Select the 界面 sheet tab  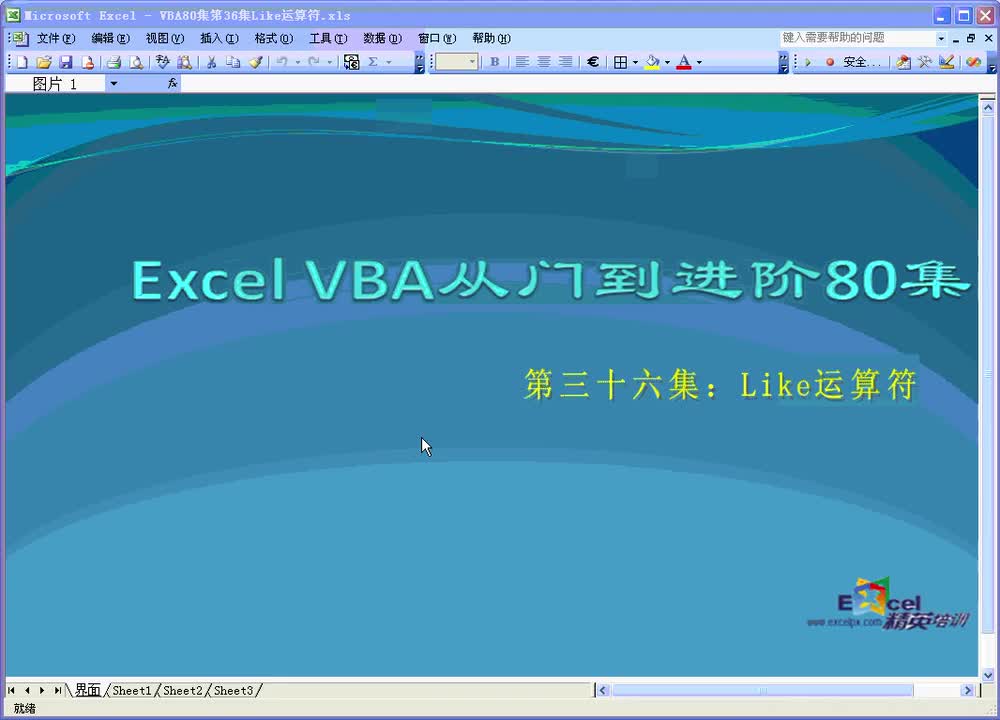[87, 691]
